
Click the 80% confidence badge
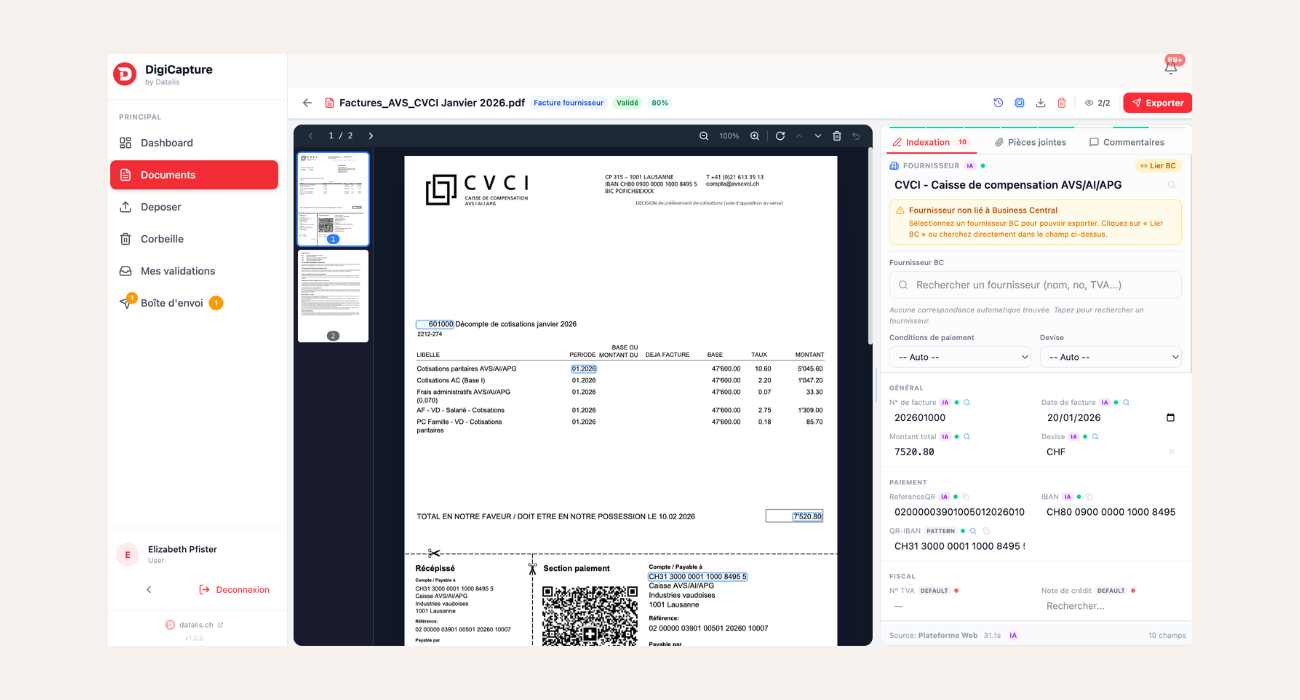(x=660, y=103)
